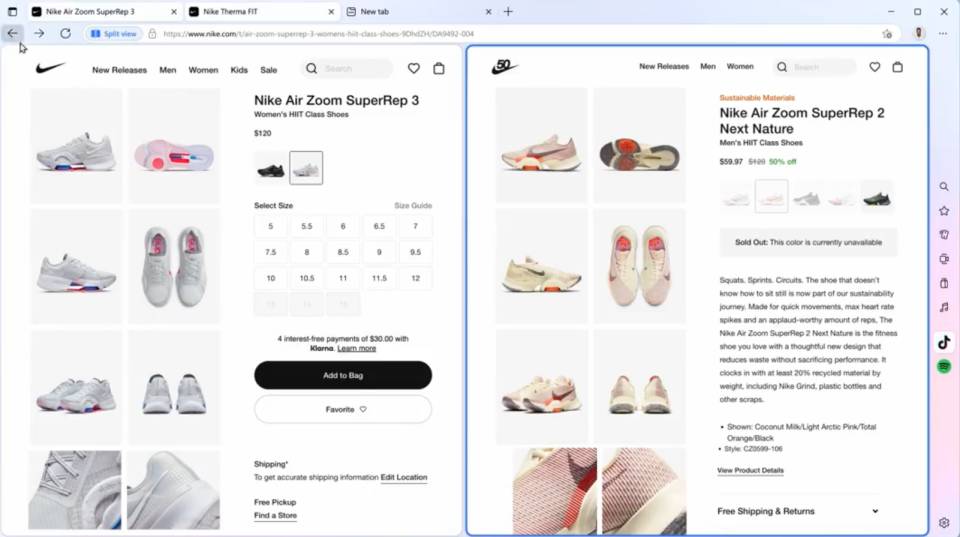Toggle the Split view button
960x537 pixels.
click(x=114, y=34)
